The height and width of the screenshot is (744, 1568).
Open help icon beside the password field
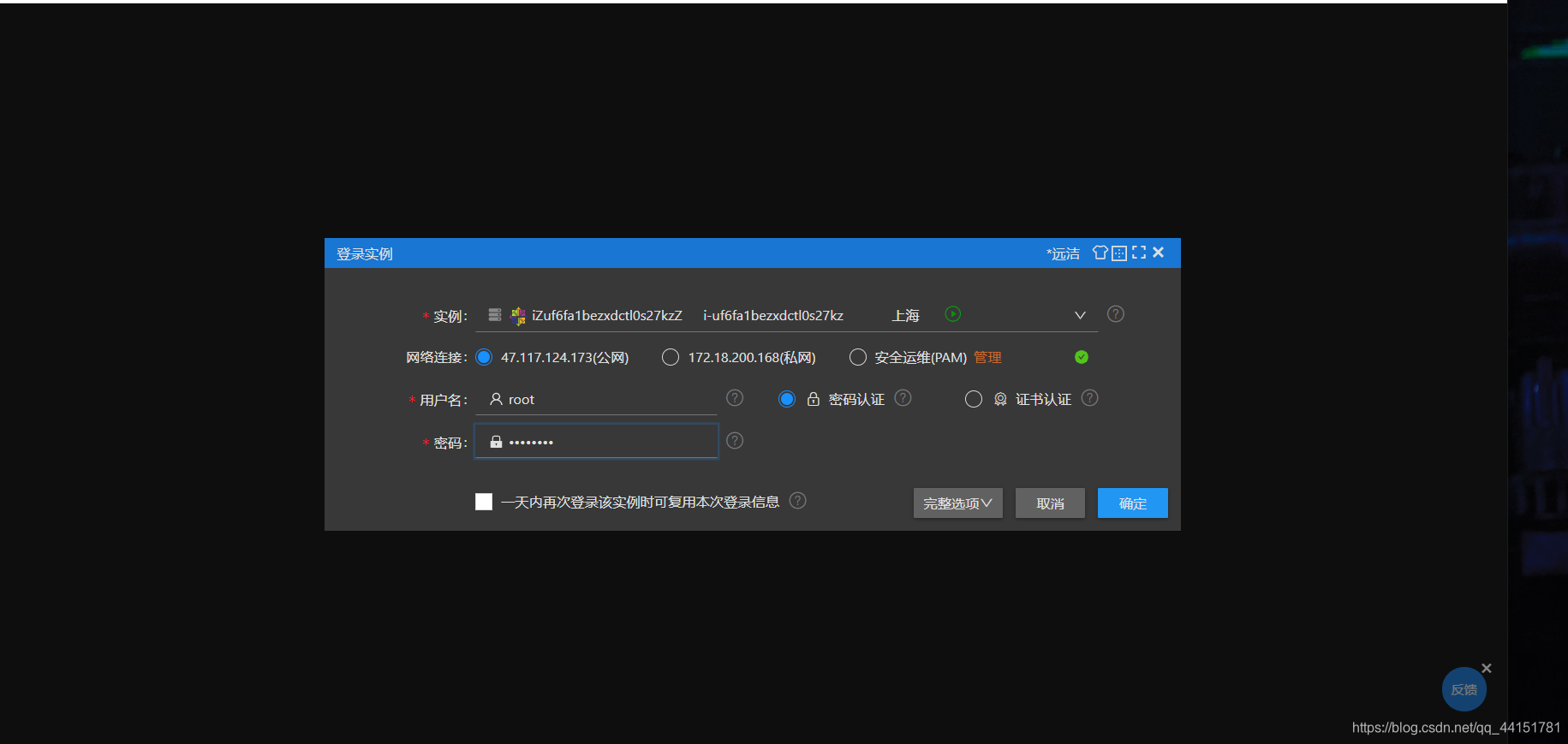coord(735,441)
